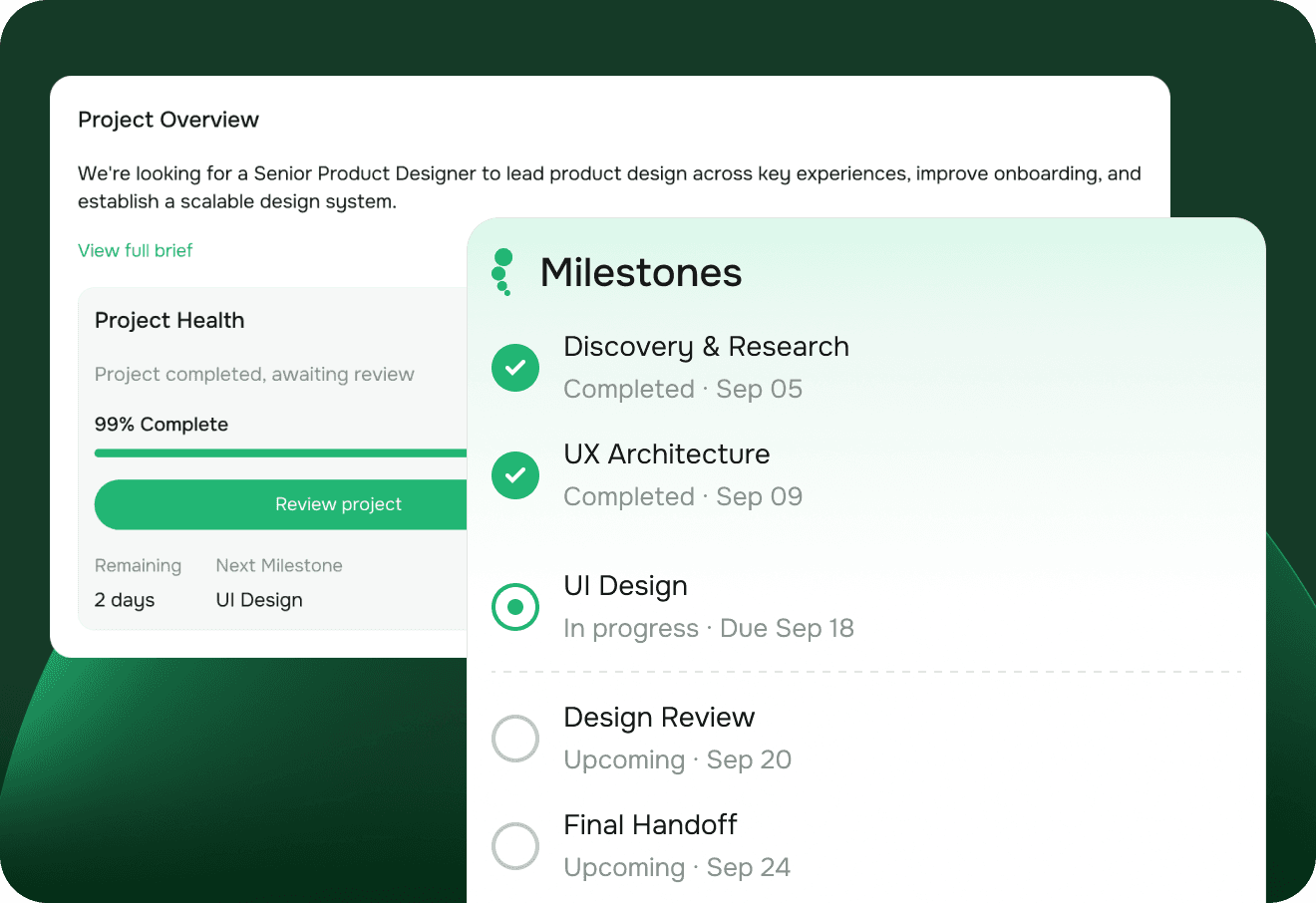Open the UX Architecture milestone title

click(x=667, y=453)
